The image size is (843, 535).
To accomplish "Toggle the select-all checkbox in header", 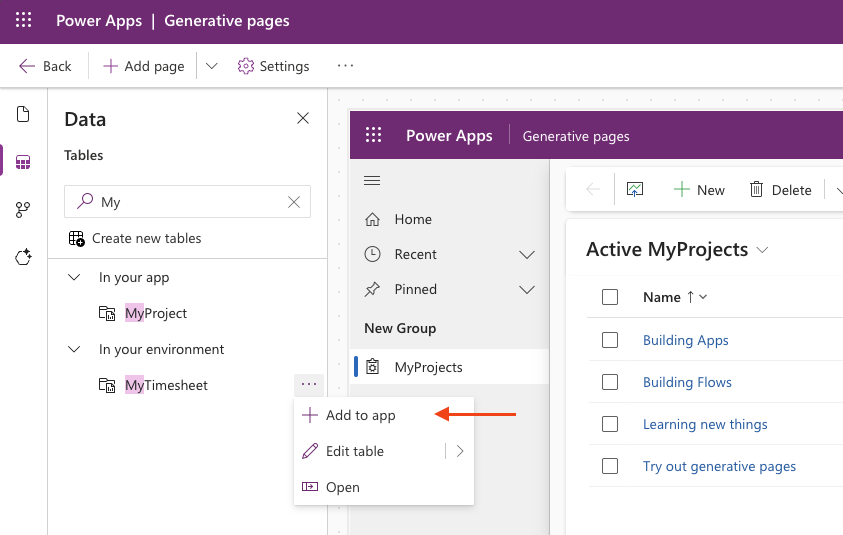I will [610, 297].
